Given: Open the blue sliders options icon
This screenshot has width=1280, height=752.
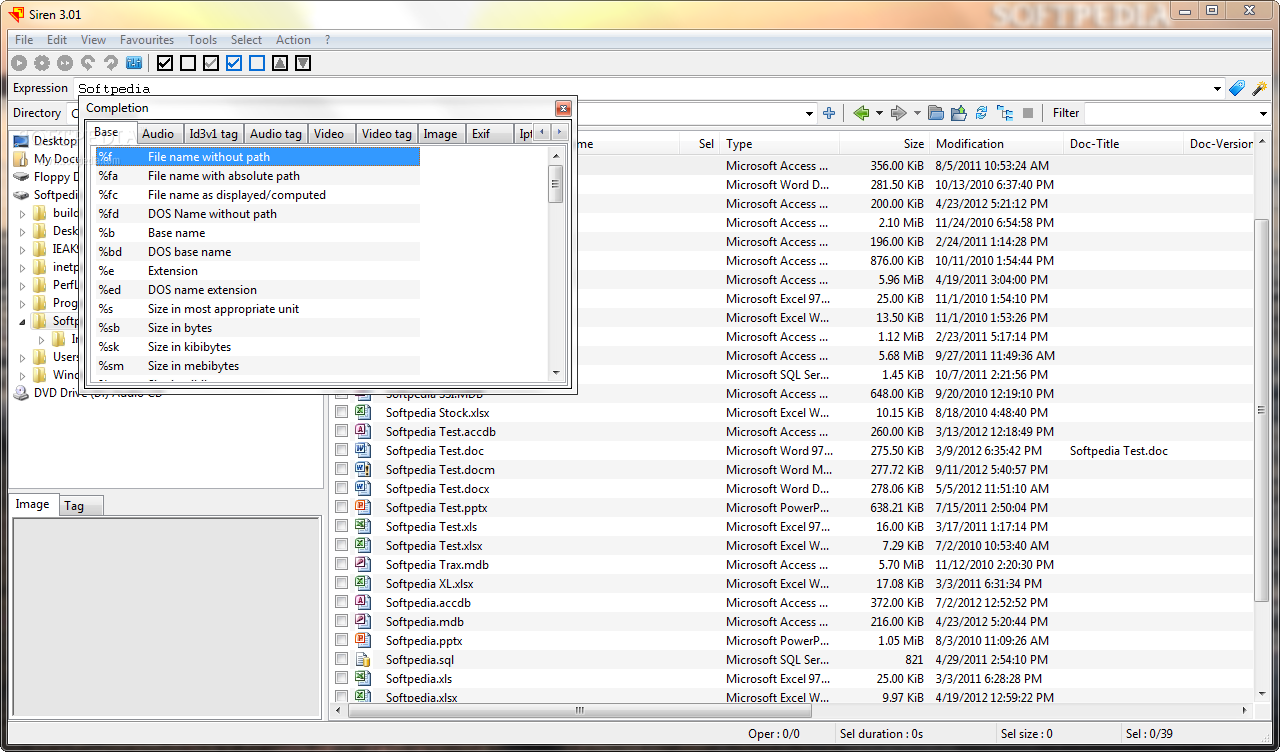Looking at the screenshot, I should click(x=134, y=63).
